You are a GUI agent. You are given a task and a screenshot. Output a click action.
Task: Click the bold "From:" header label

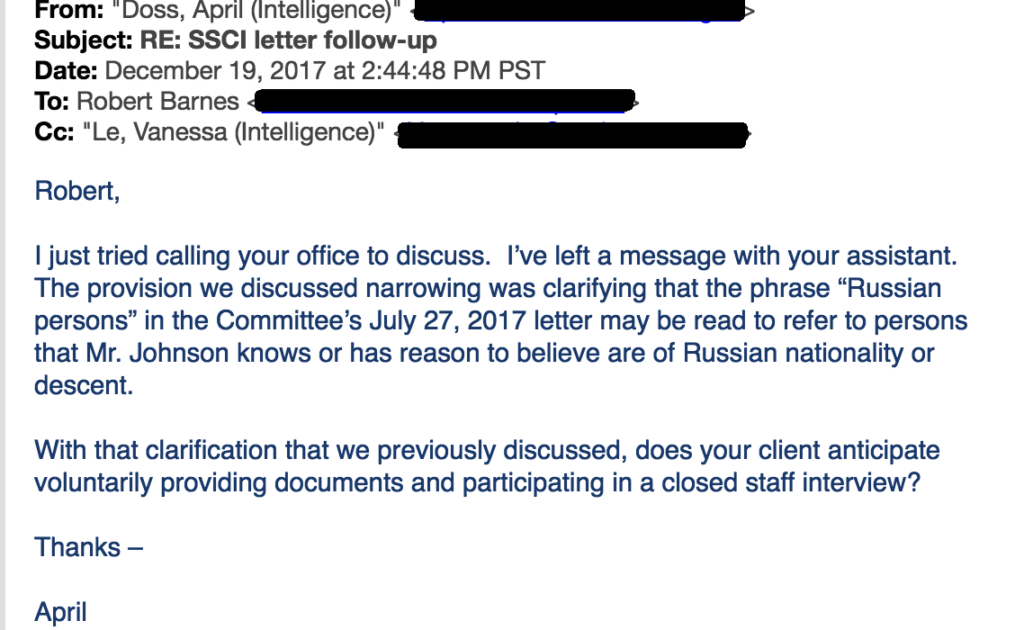(69, 10)
